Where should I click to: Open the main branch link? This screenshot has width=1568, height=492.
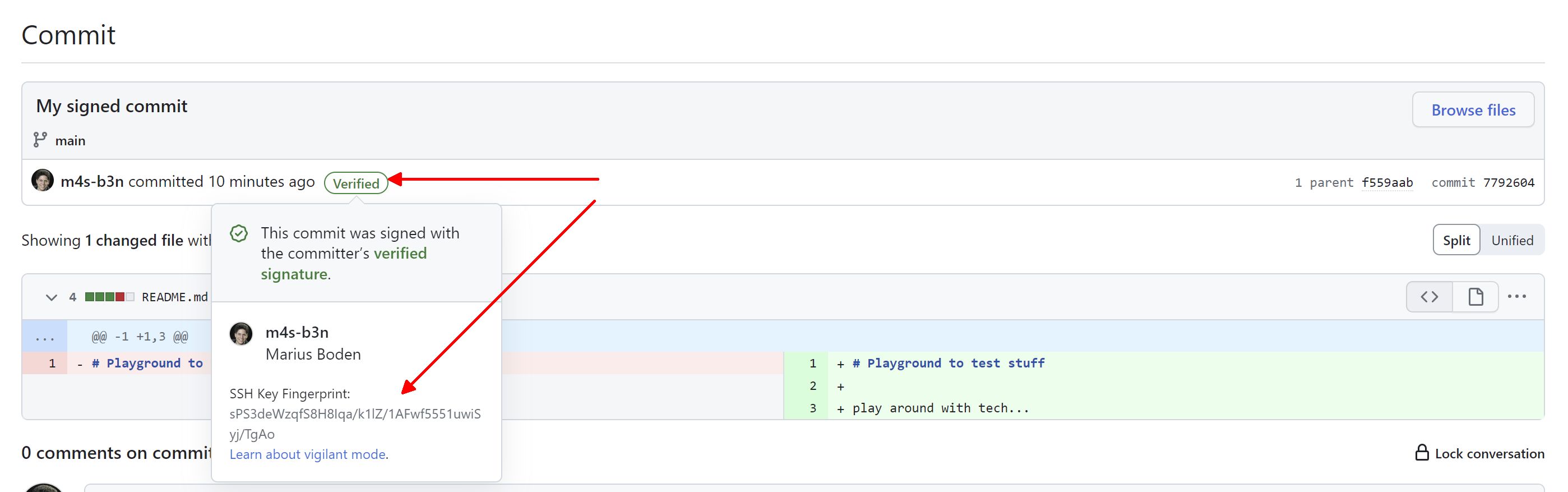click(x=70, y=141)
